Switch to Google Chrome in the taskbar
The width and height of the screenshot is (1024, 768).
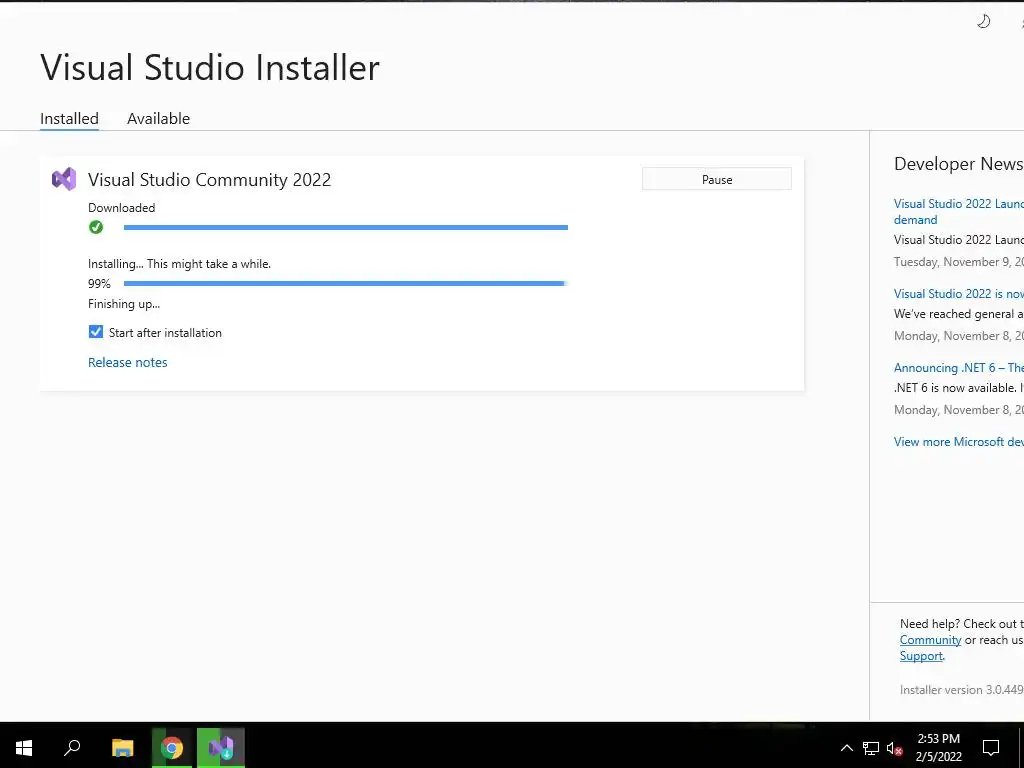point(172,747)
